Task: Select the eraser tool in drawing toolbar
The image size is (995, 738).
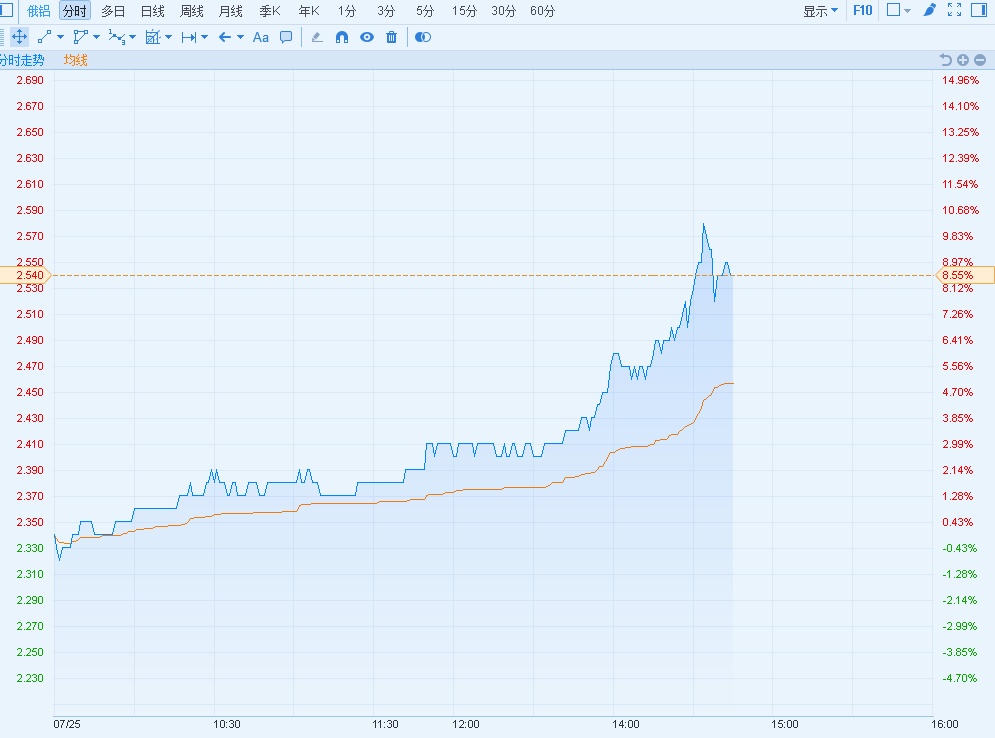Action: (317, 37)
